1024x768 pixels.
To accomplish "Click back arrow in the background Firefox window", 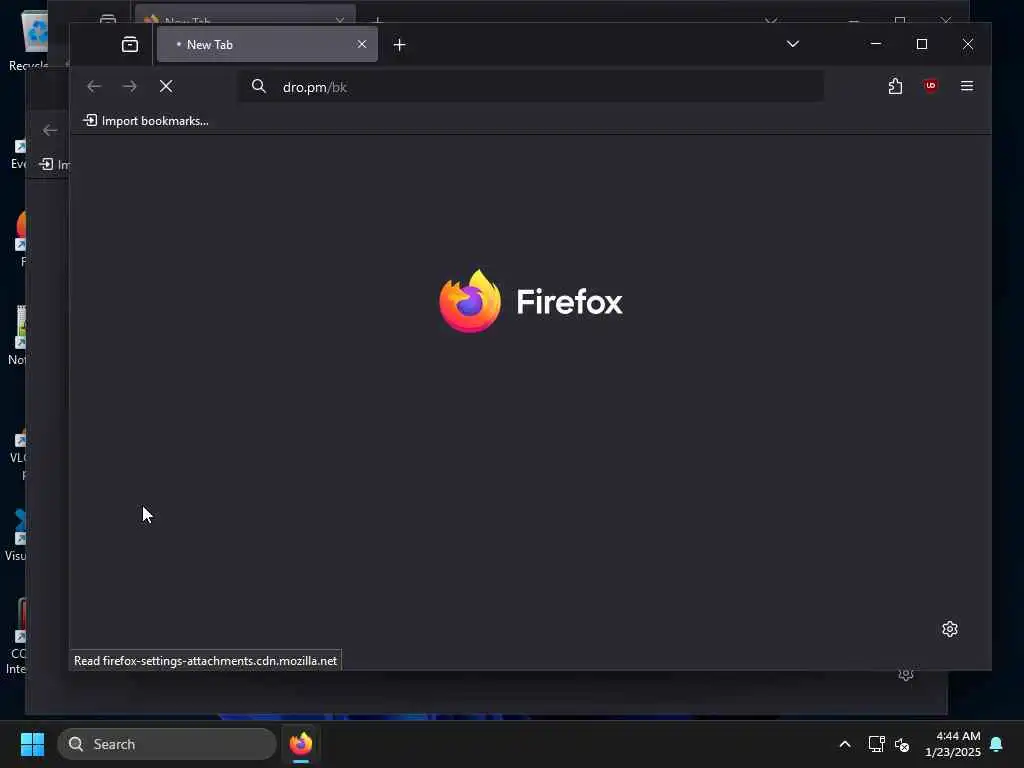I will [x=50, y=131].
